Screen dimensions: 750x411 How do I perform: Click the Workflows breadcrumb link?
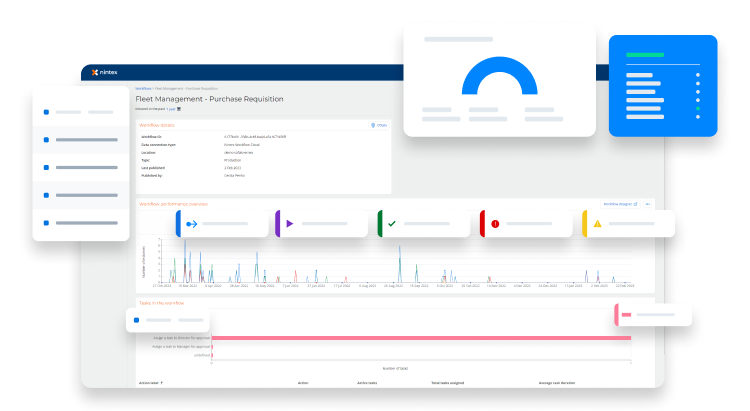pos(143,89)
